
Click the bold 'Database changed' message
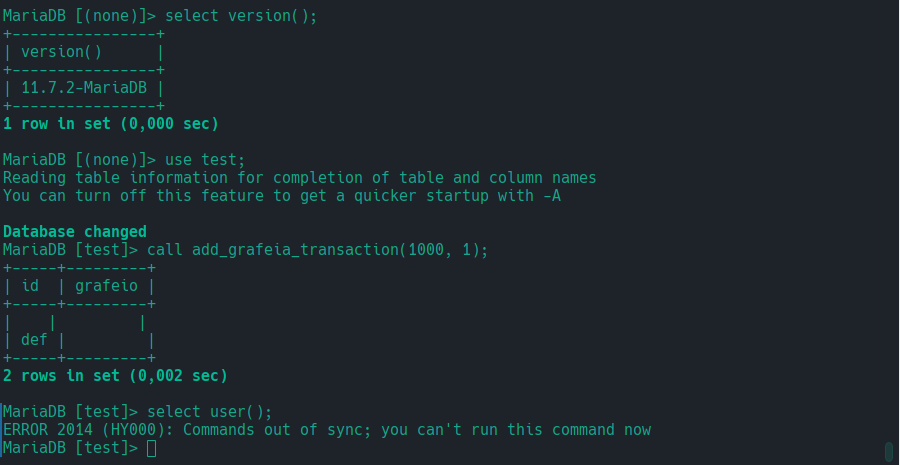(75, 232)
